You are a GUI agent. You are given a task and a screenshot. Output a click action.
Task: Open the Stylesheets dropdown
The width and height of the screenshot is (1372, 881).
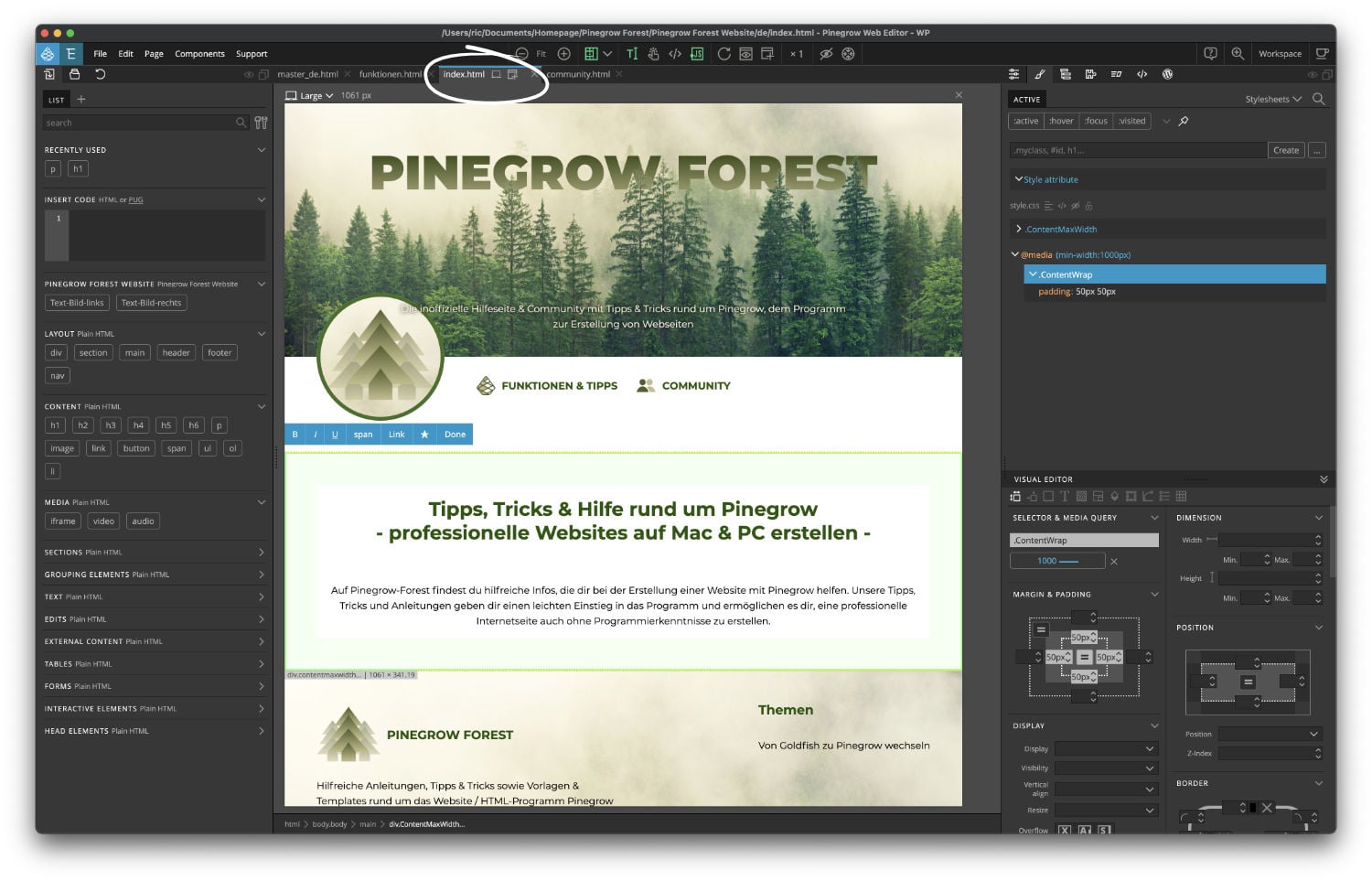click(x=1273, y=99)
